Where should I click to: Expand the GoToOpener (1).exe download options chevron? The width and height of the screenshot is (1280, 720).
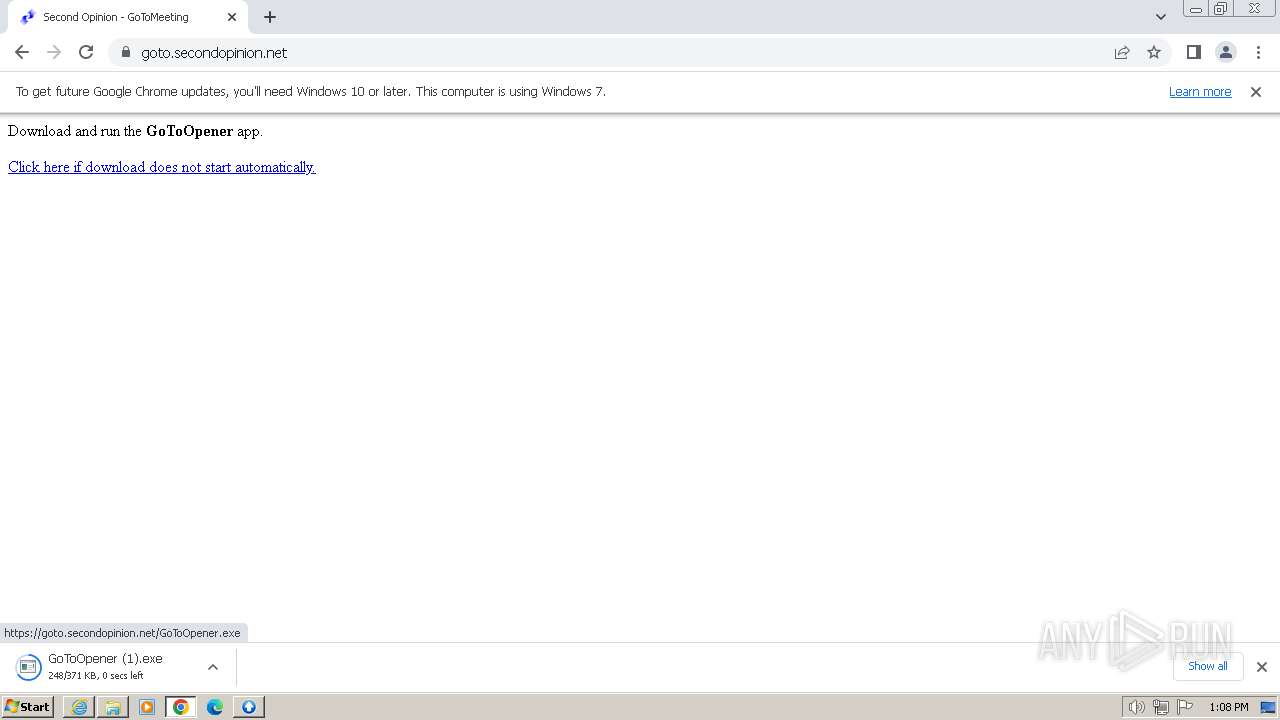coord(212,667)
